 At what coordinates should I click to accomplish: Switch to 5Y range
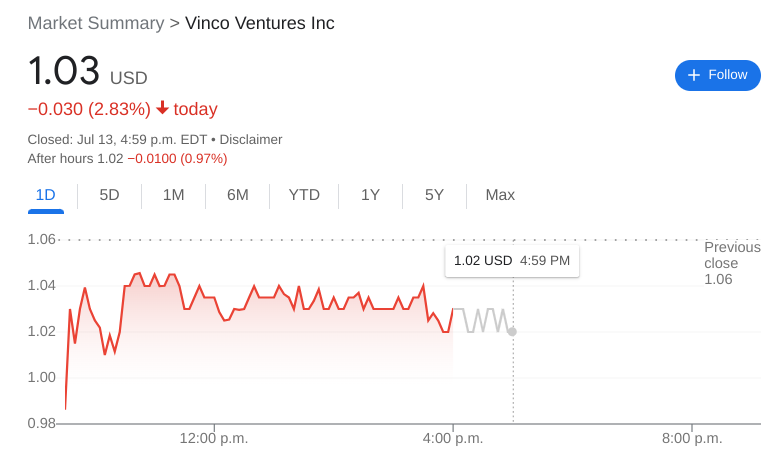pos(434,195)
